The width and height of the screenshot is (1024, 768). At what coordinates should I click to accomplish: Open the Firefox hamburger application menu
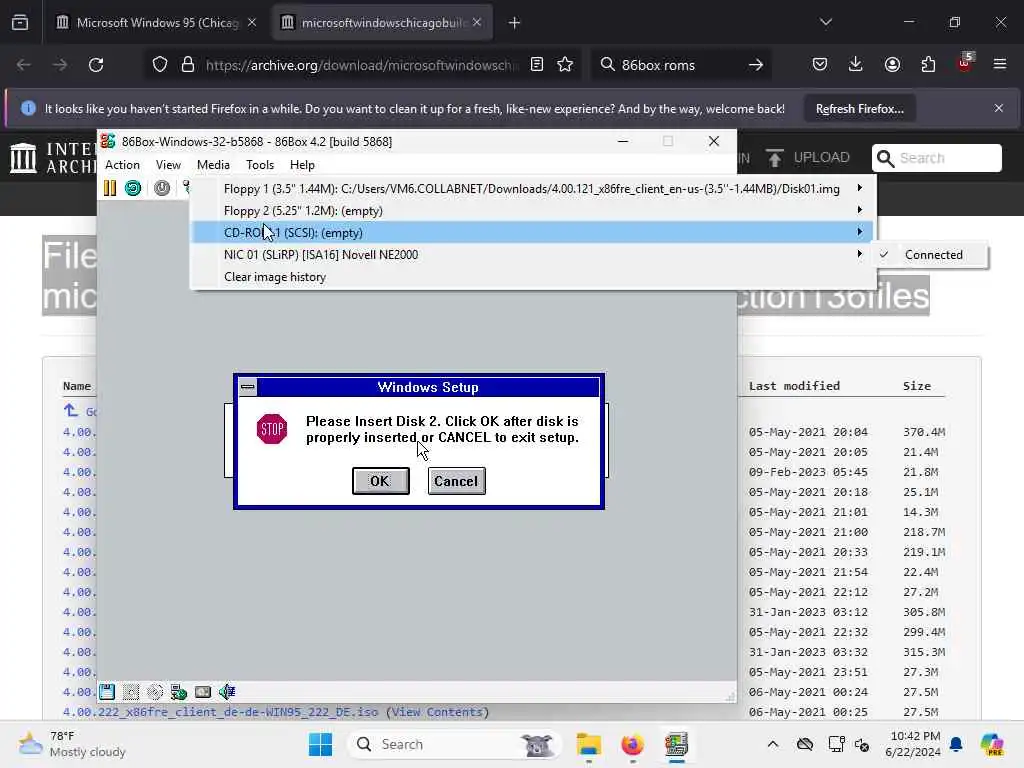tap(1000, 65)
